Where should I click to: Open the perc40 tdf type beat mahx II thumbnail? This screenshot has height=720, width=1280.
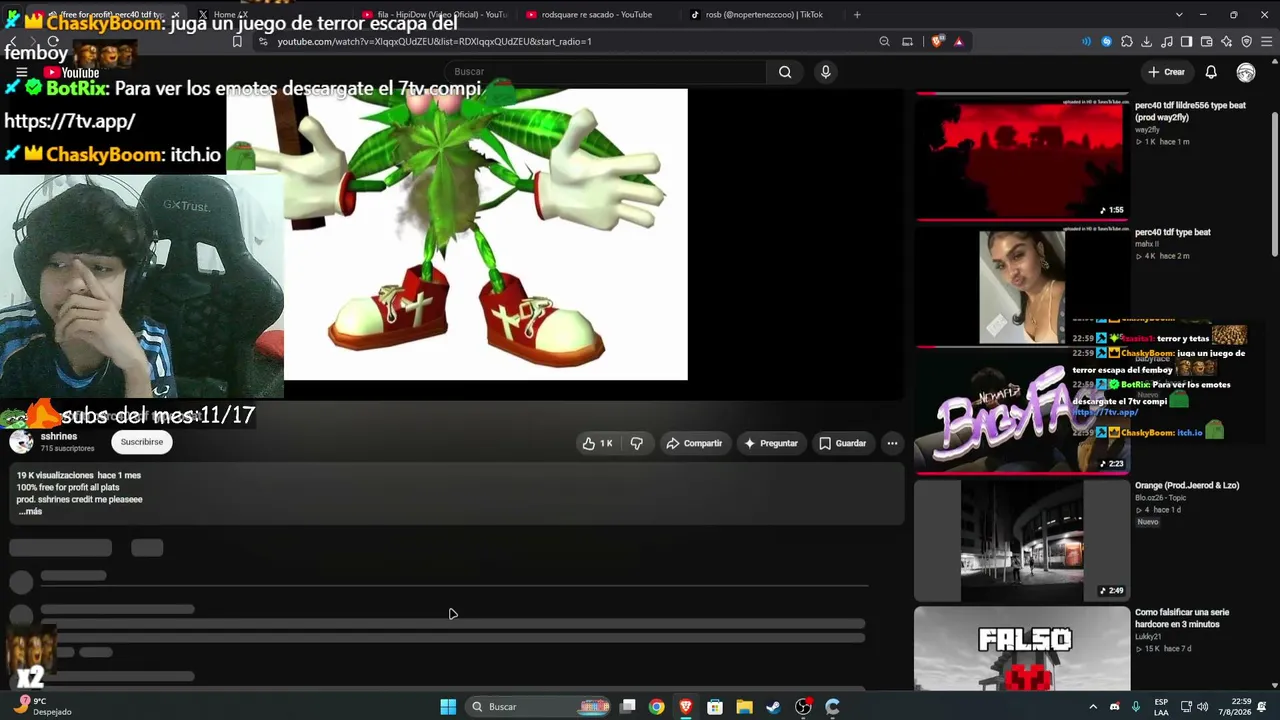pyautogui.click(x=1021, y=286)
